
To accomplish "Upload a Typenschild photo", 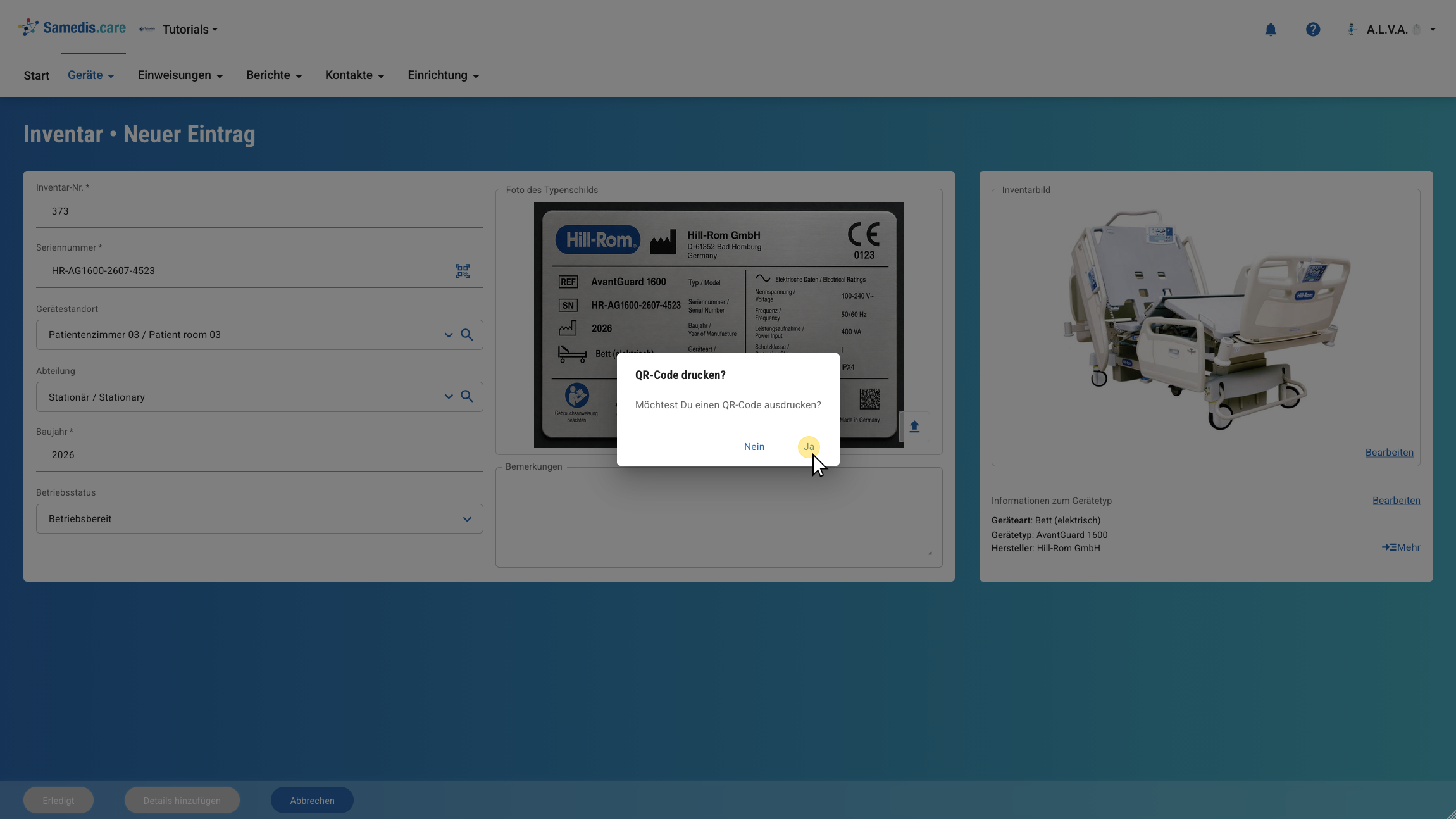I will pyautogui.click(x=914, y=427).
